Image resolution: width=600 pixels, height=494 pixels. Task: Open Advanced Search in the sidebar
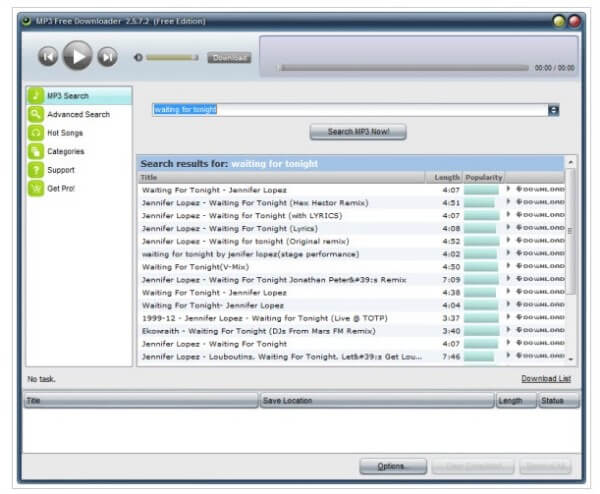click(x=78, y=114)
